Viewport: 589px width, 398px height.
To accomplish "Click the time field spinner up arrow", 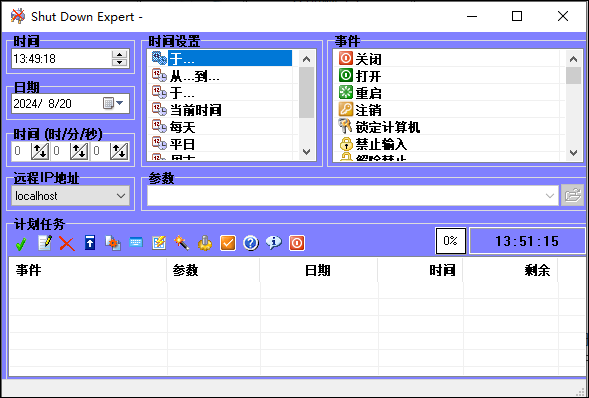I will pos(119,54).
